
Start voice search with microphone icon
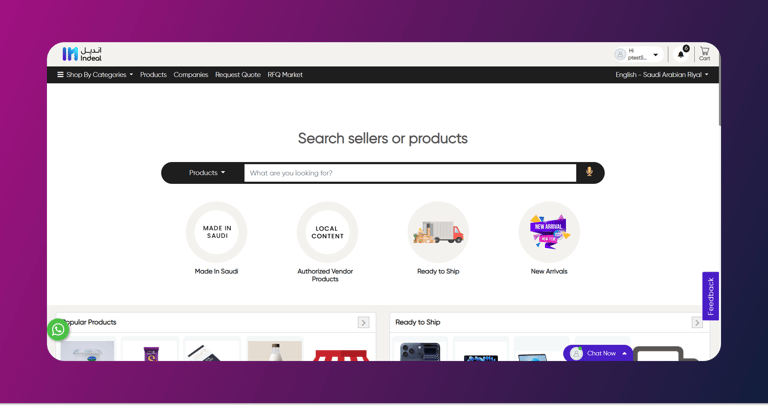(x=589, y=172)
